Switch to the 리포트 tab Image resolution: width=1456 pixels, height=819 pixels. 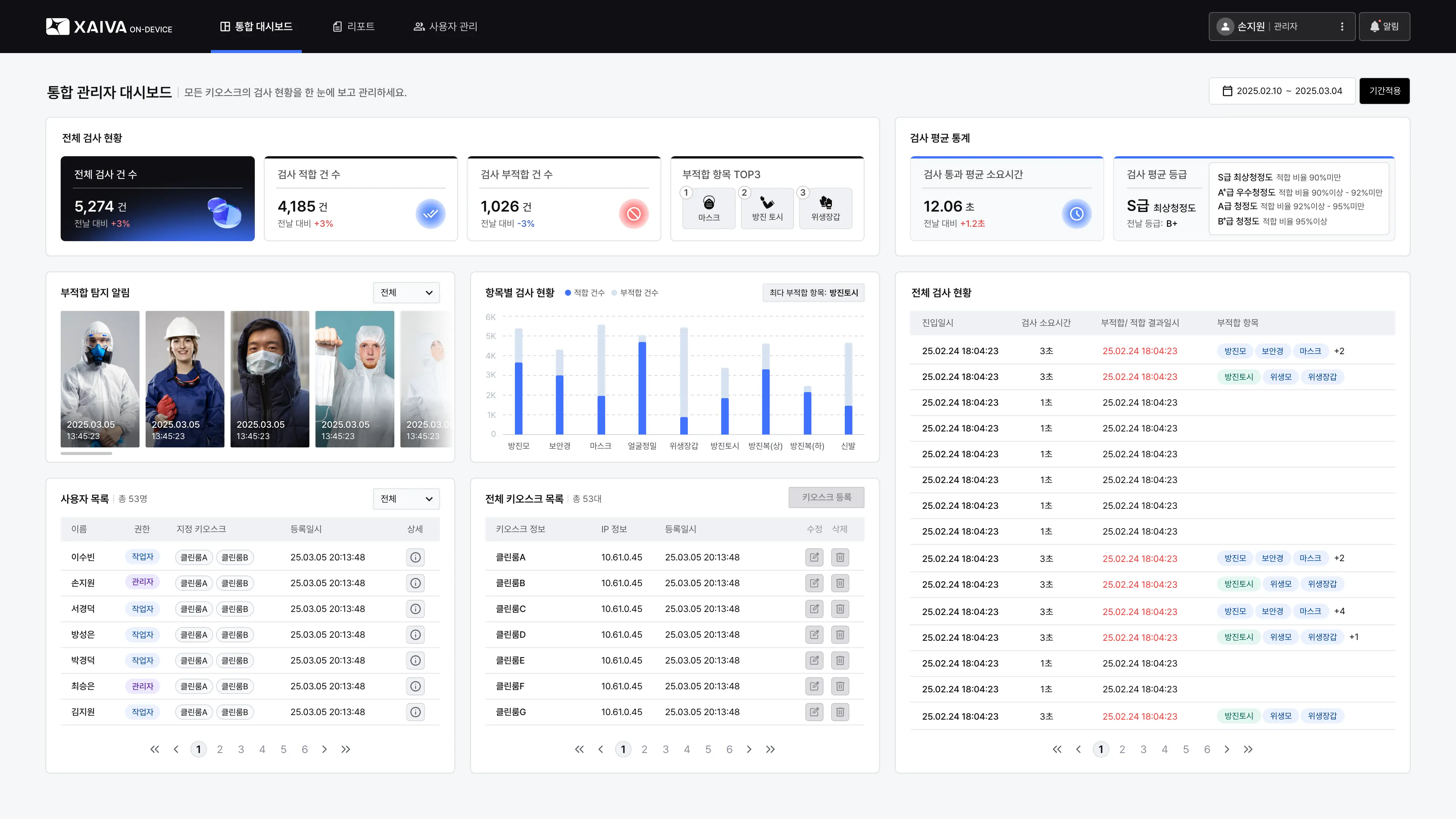(354, 27)
